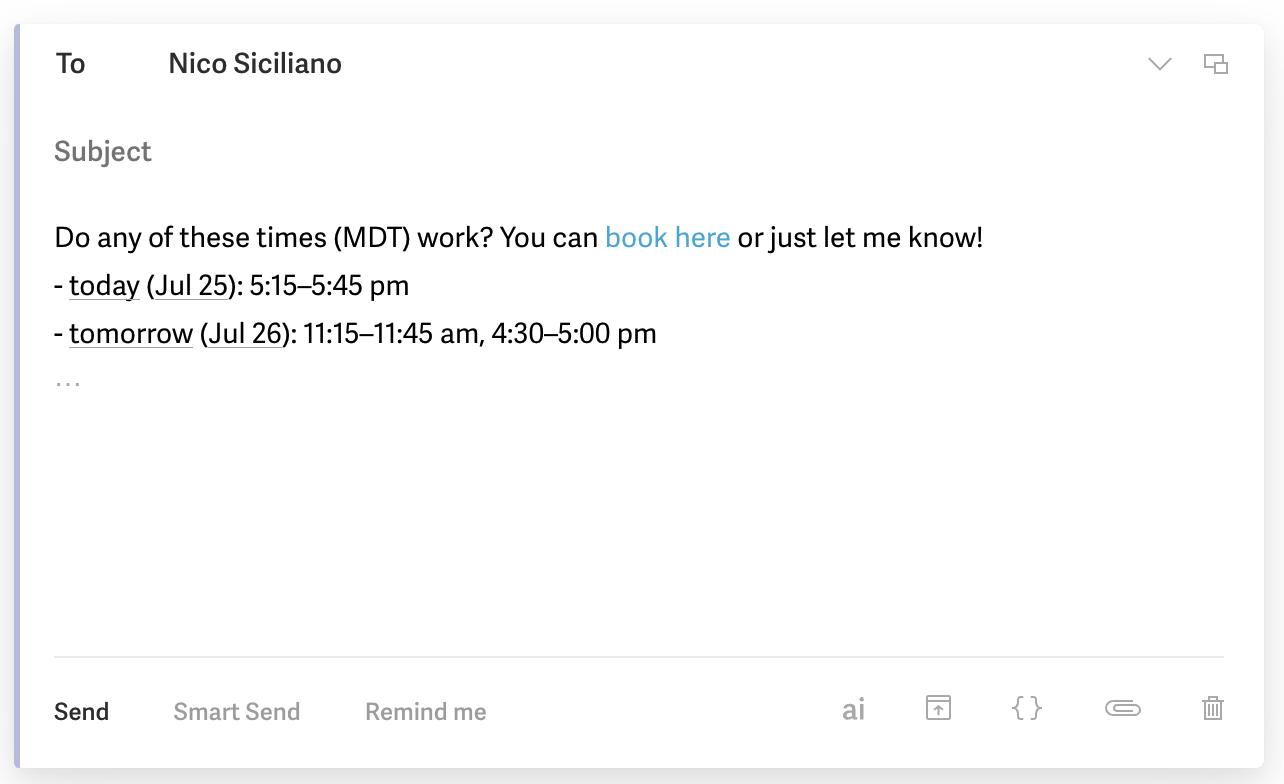Pop out compose window icon
Screen dimensions: 1284x784
1216,64
